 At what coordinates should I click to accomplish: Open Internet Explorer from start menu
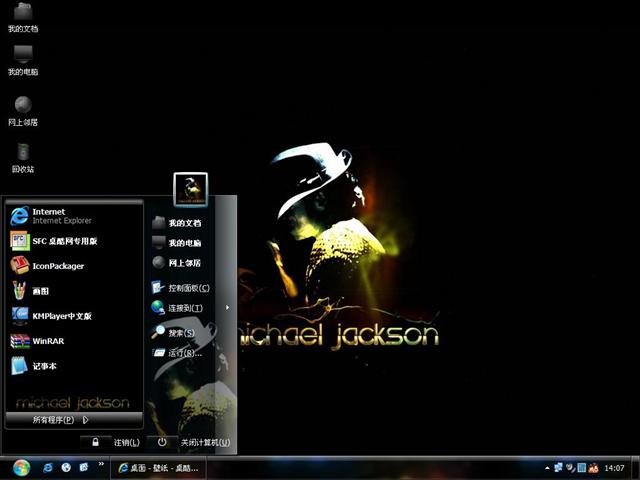50,216
